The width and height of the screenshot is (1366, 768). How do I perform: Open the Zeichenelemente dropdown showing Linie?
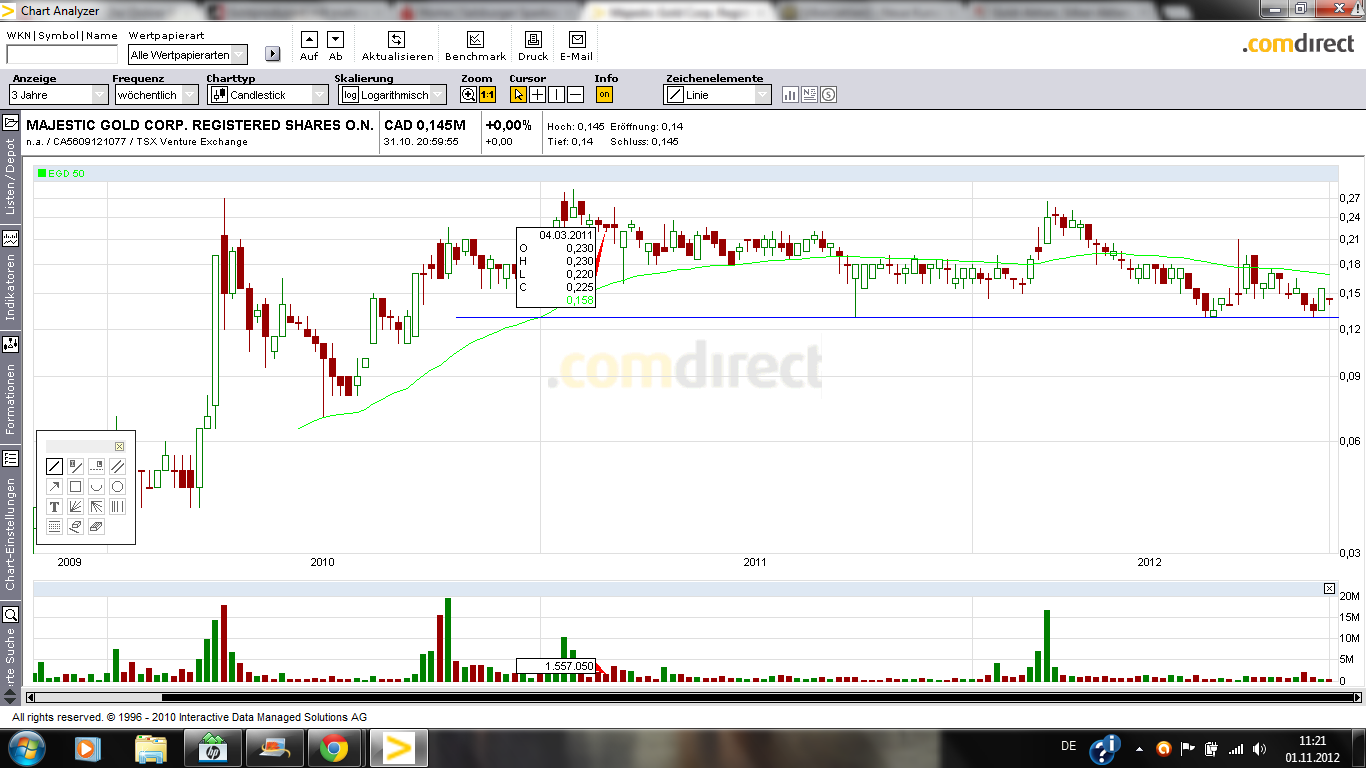(x=719, y=95)
